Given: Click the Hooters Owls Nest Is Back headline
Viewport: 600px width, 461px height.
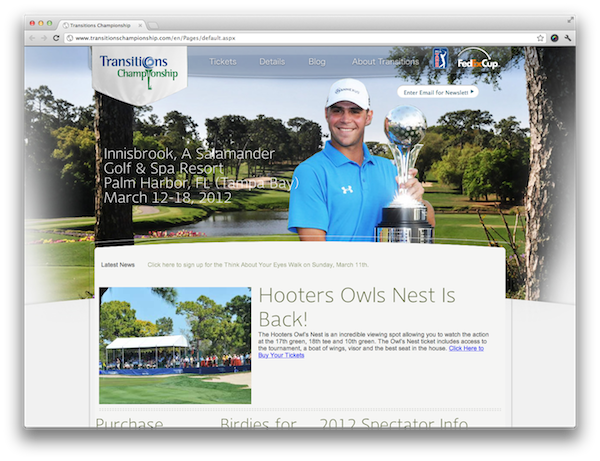Looking at the screenshot, I should 357,307.
